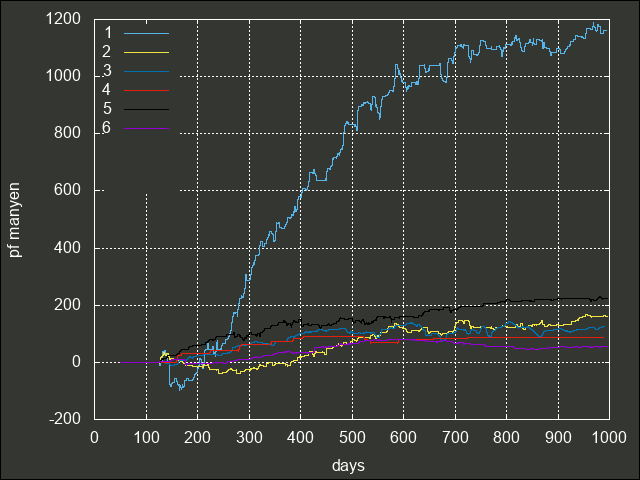This screenshot has width=640, height=480.
Task: Click legend label '3'
Action: coord(107,71)
